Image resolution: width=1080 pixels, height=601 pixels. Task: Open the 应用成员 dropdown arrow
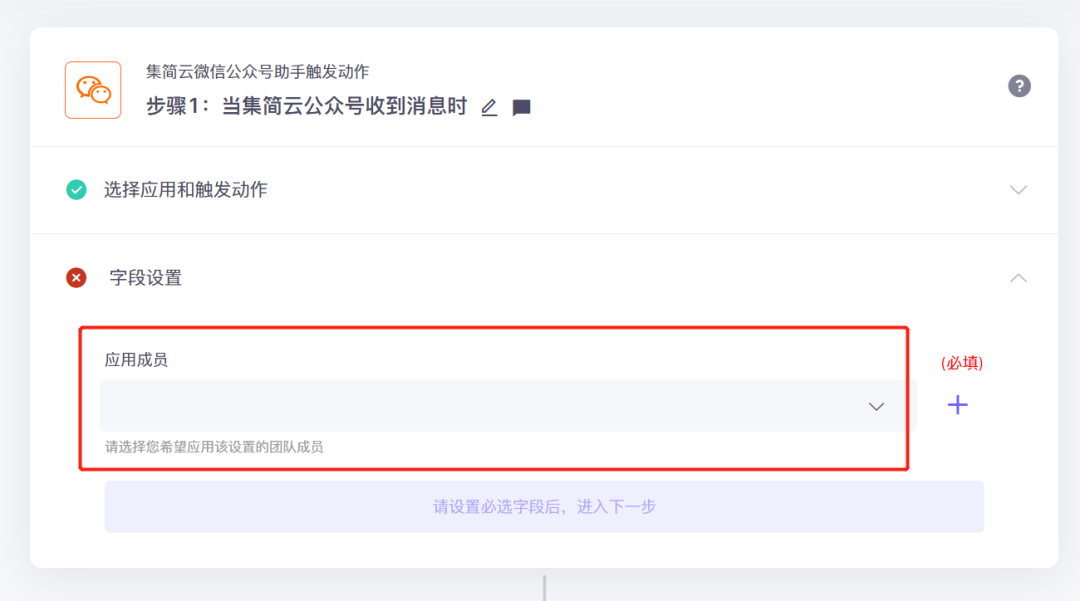(876, 406)
